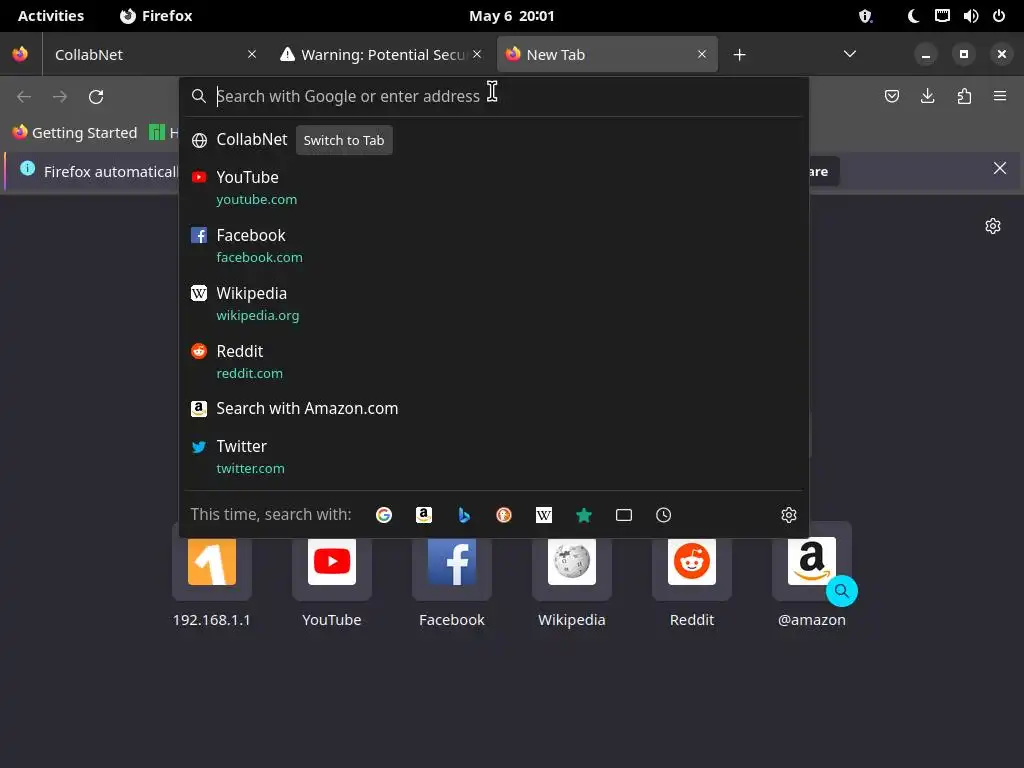This screenshot has width=1024, height=768.
Task: Open the Wikipedia shortcut tile
Action: pyautogui.click(x=571, y=575)
